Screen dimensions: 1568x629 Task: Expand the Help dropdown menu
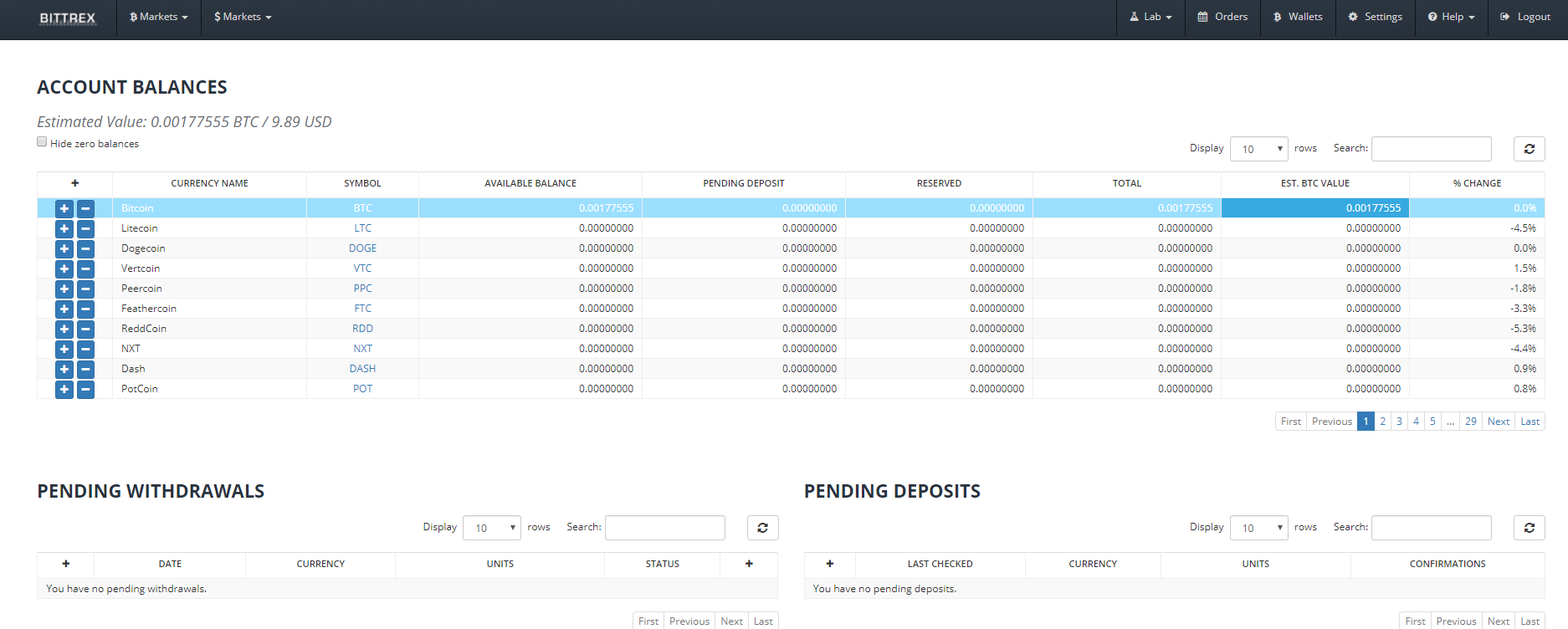pos(1451,17)
